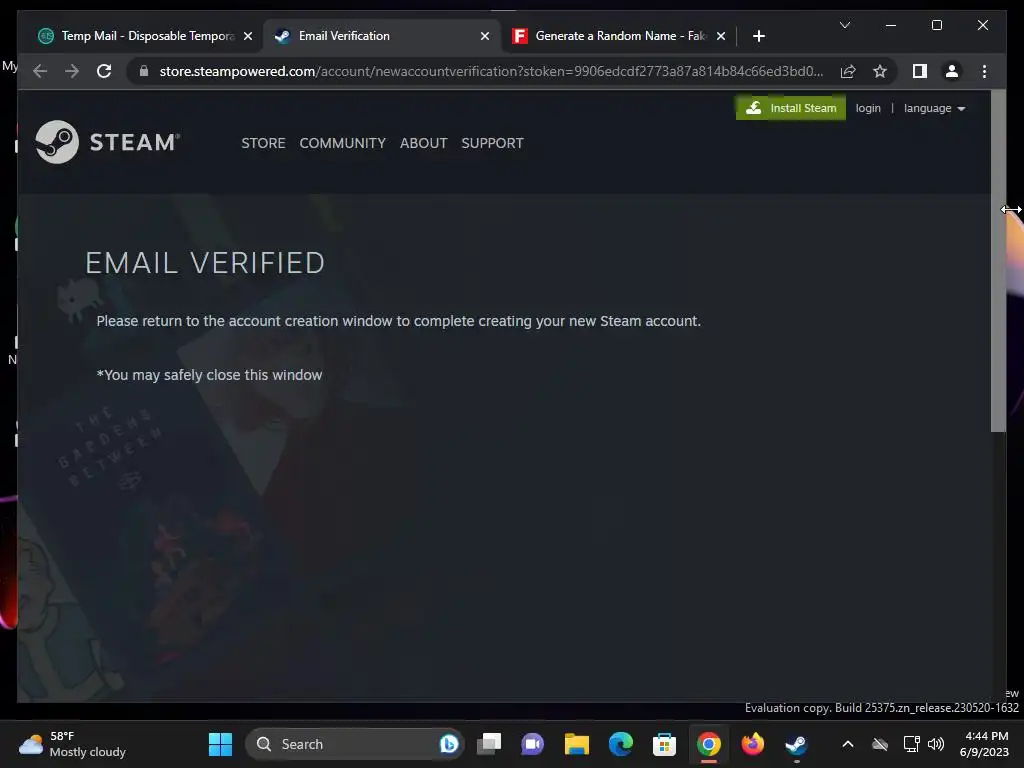
Task: Open the ABOUT page link
Action: [423, 143]
